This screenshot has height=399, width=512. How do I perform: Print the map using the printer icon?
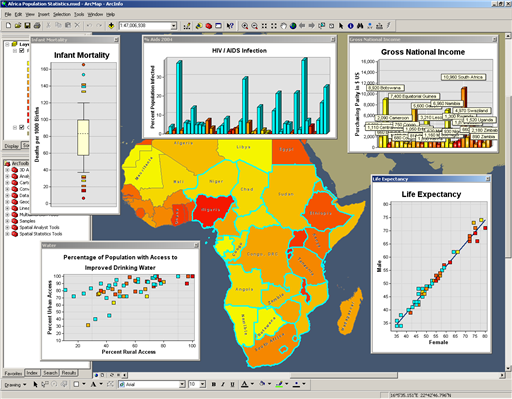(37, 26)
